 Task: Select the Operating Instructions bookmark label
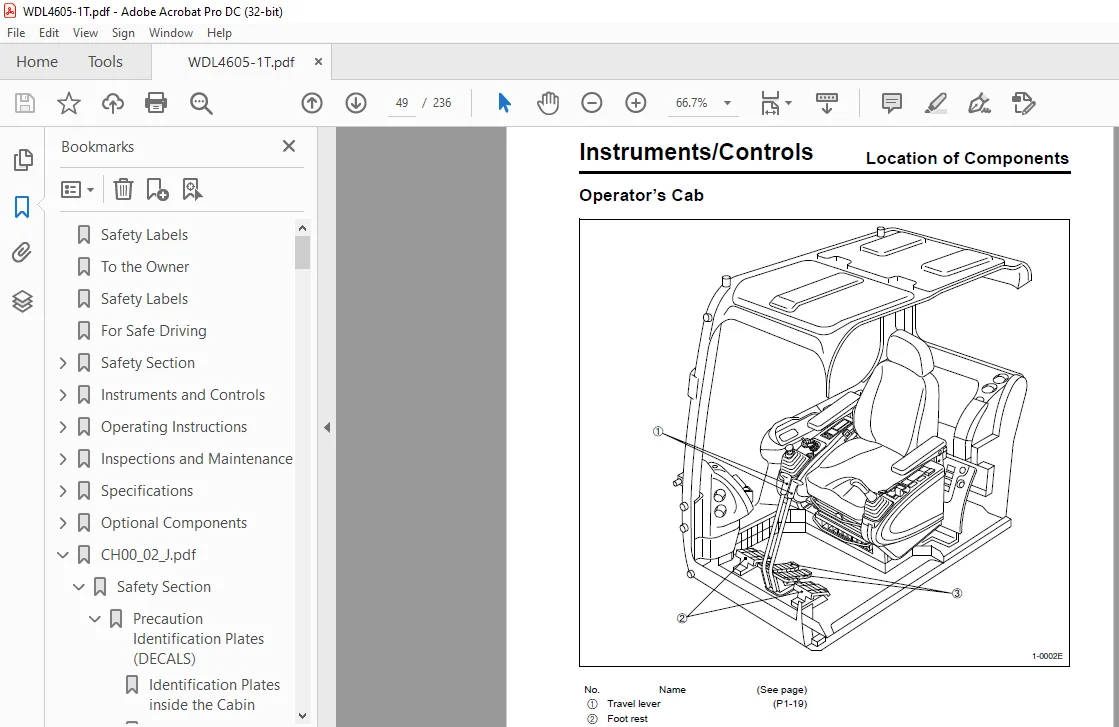click(173, 427)
